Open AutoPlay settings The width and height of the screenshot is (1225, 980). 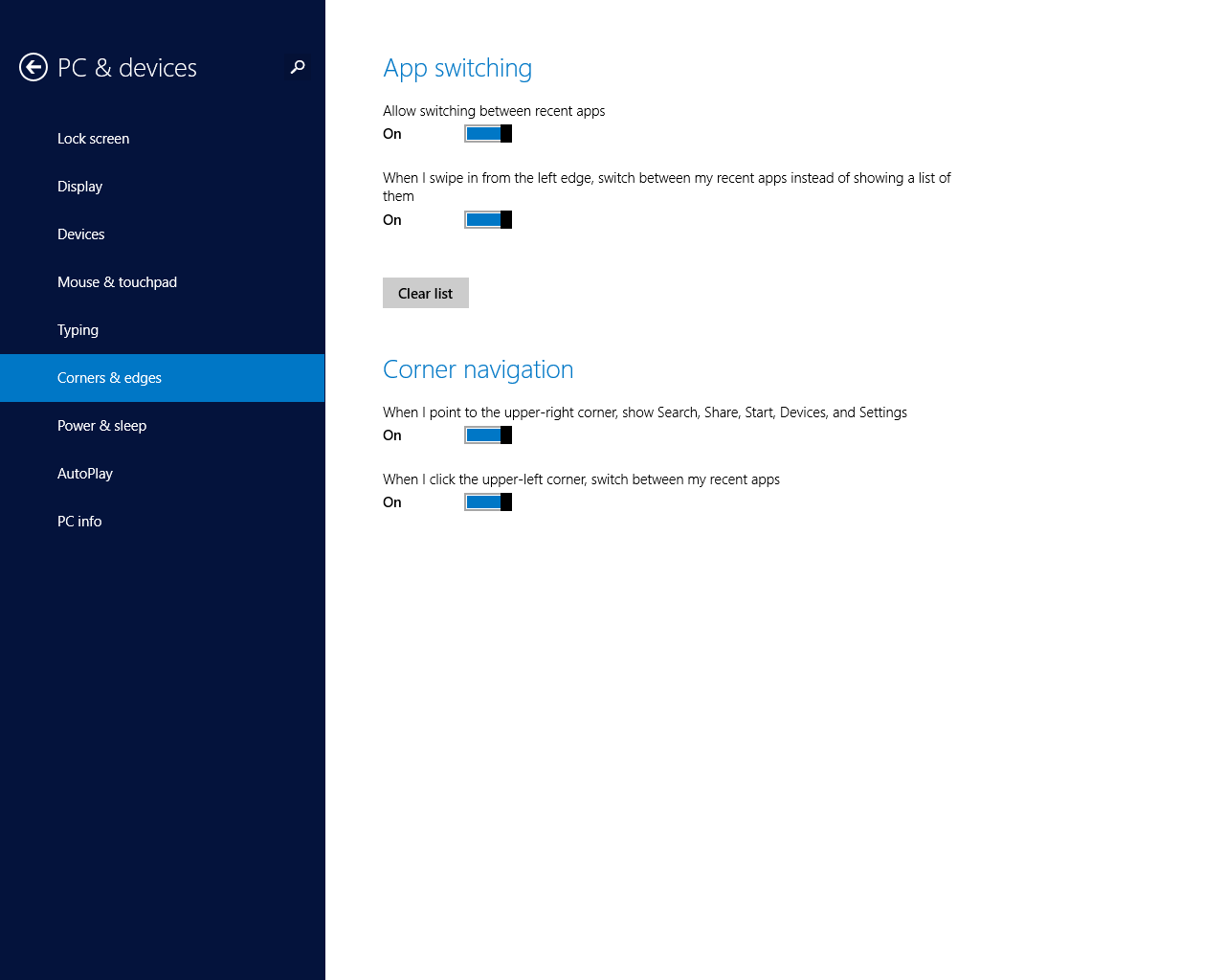(x=84, y=473)
